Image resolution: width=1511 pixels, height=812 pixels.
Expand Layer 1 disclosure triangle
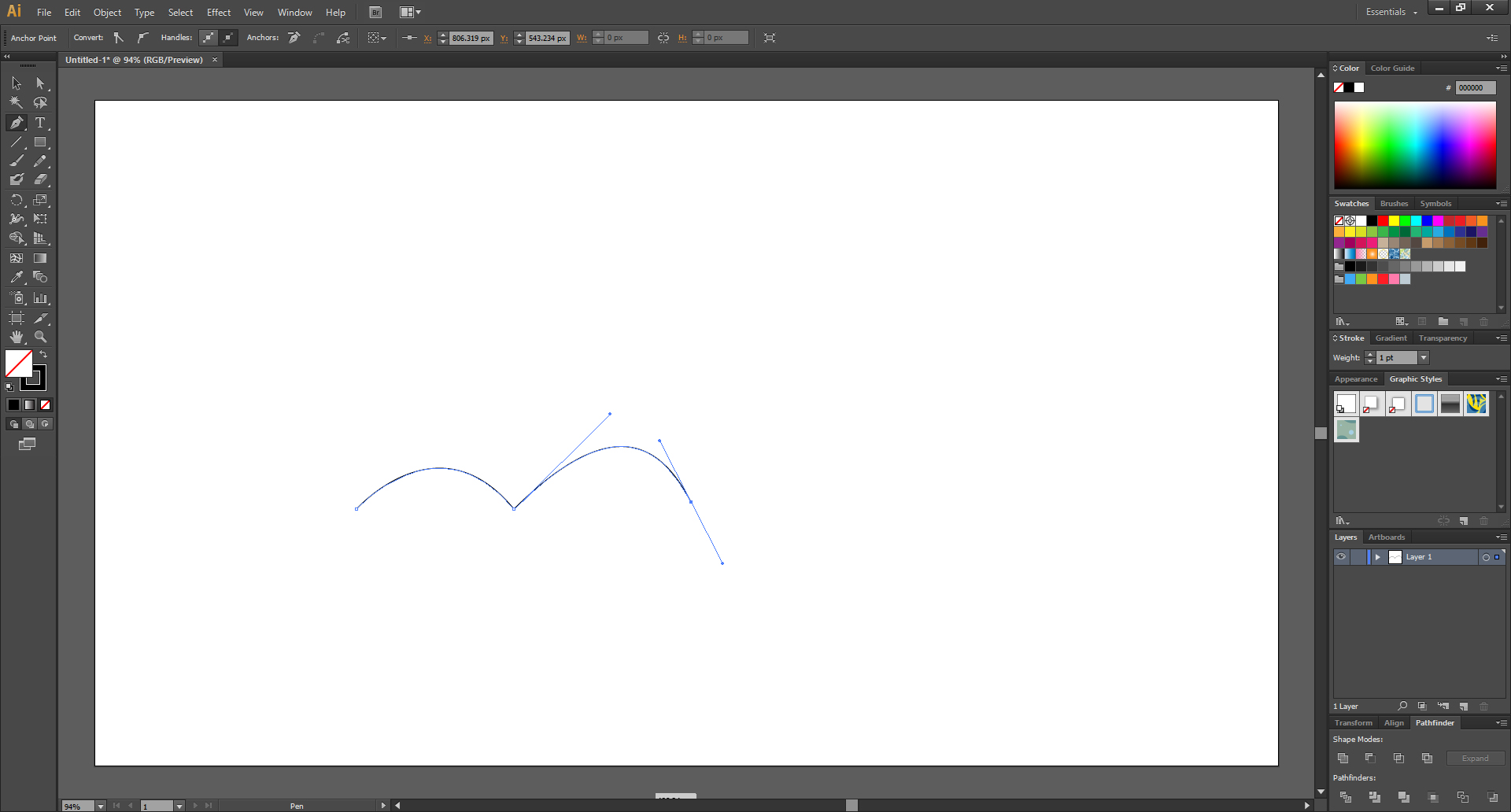point(1377,557)
